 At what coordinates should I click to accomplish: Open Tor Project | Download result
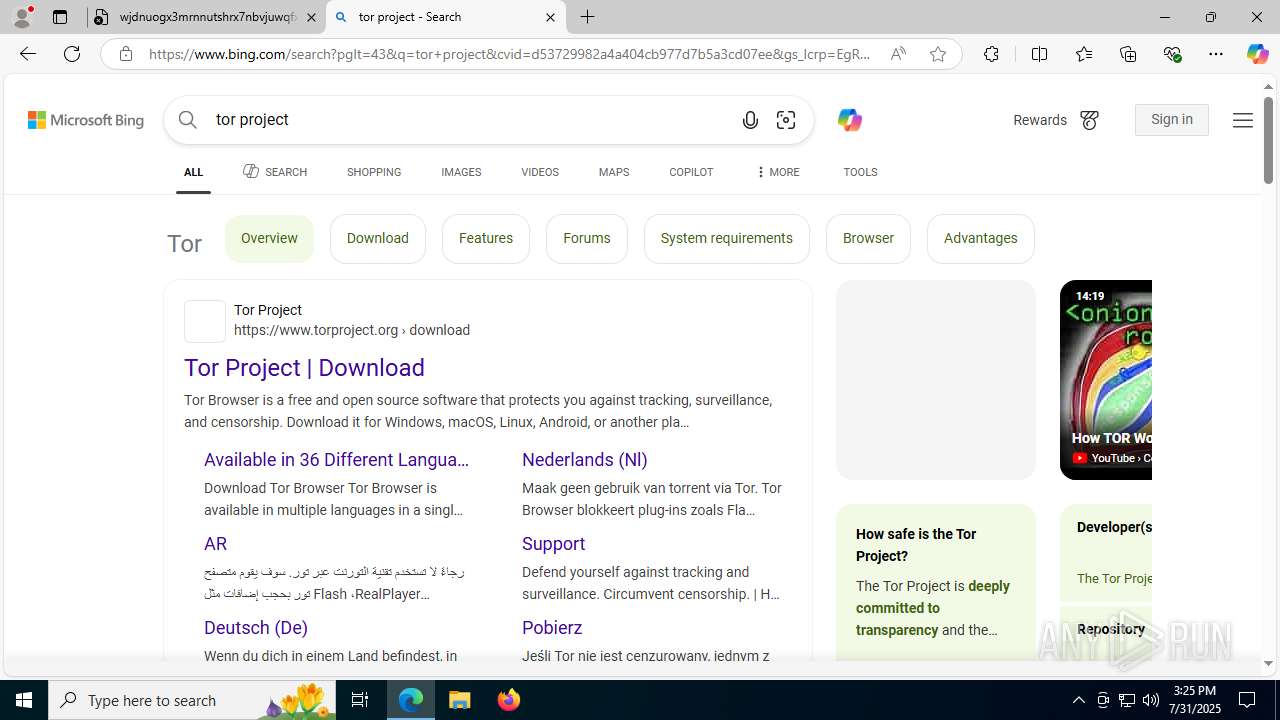[304, 368]
